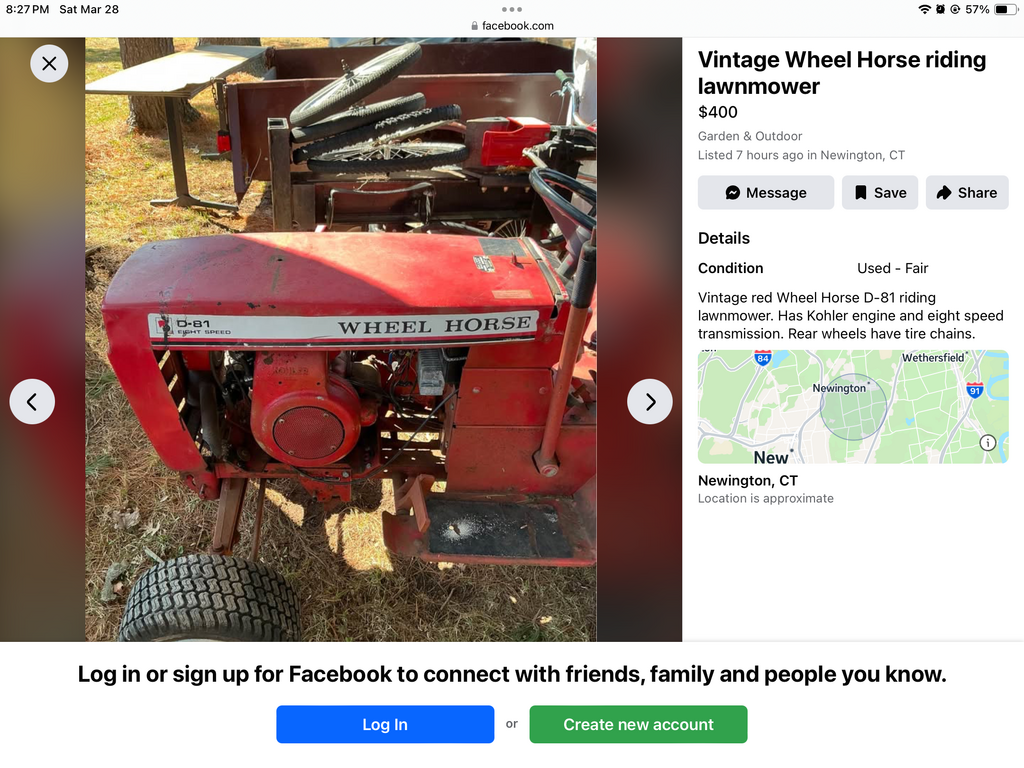Advance to next listing photo

(x=650, y=402)
